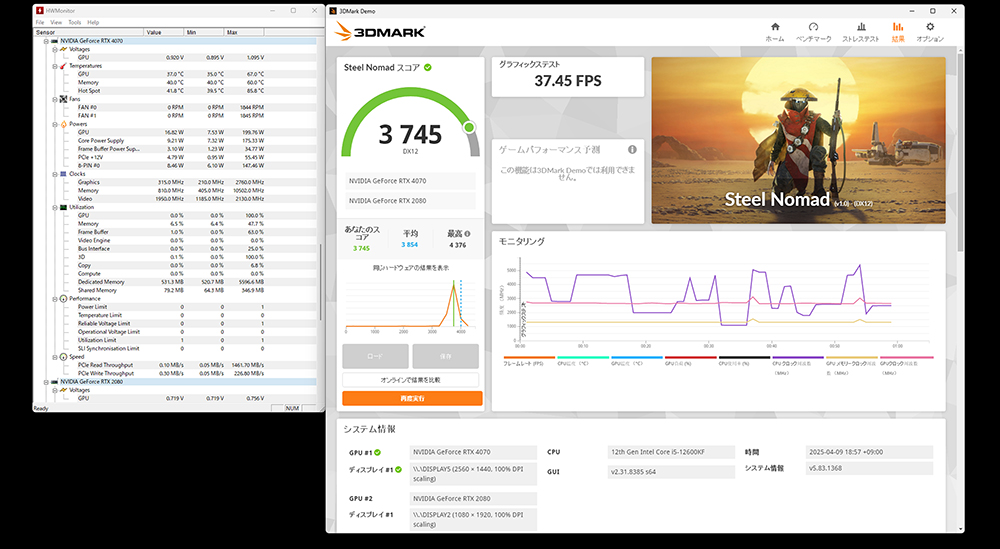Image resolution: width=1000 pixels, height=549 pixels.
Task: Click the Max column header
Action: click(244, 32)
